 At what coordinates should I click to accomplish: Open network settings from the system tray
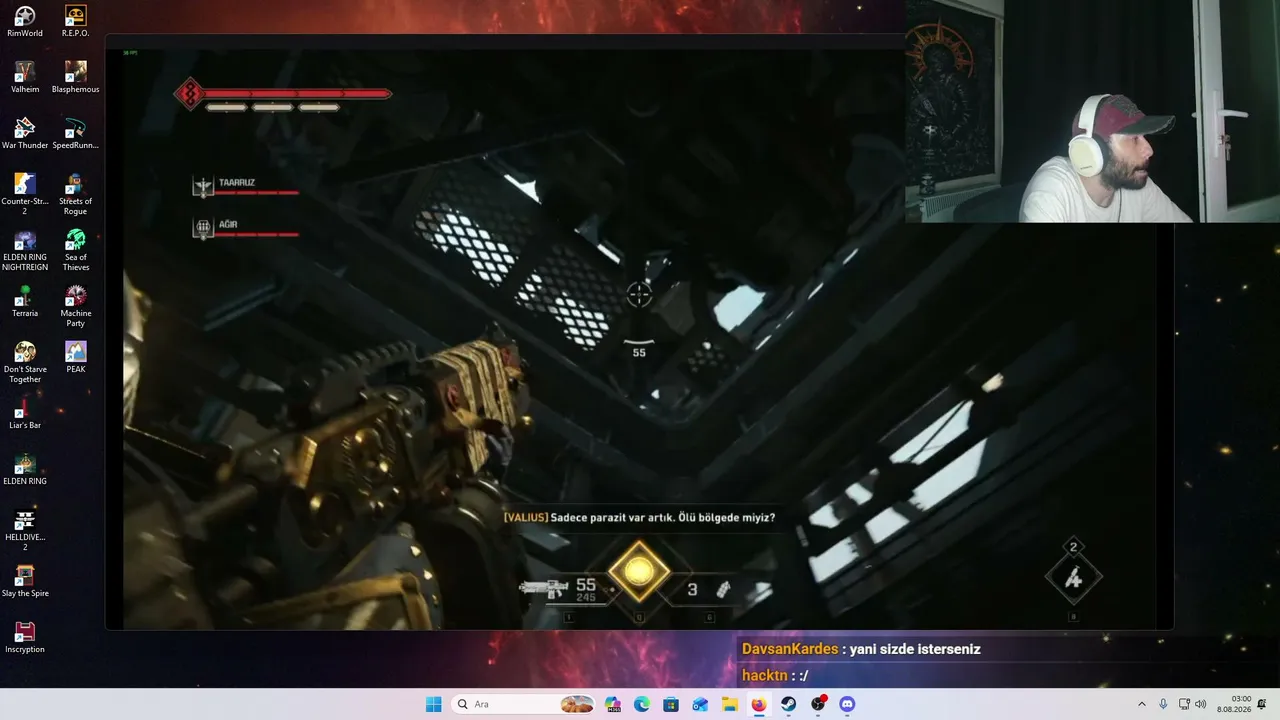click(1184, 704)
